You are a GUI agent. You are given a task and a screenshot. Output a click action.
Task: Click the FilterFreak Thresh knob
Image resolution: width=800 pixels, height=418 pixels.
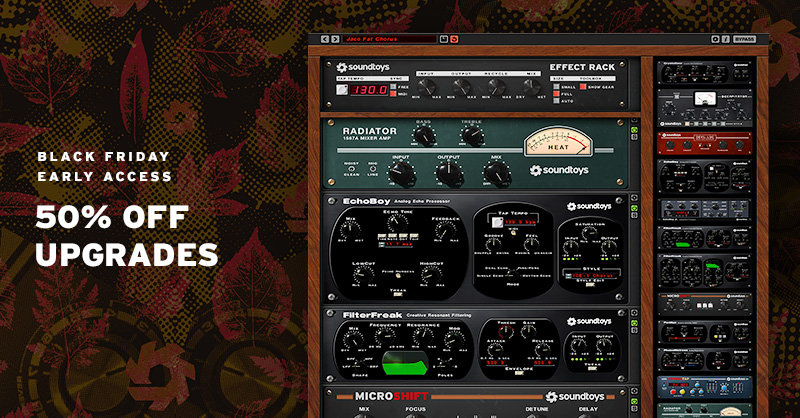tap(506, 332)
